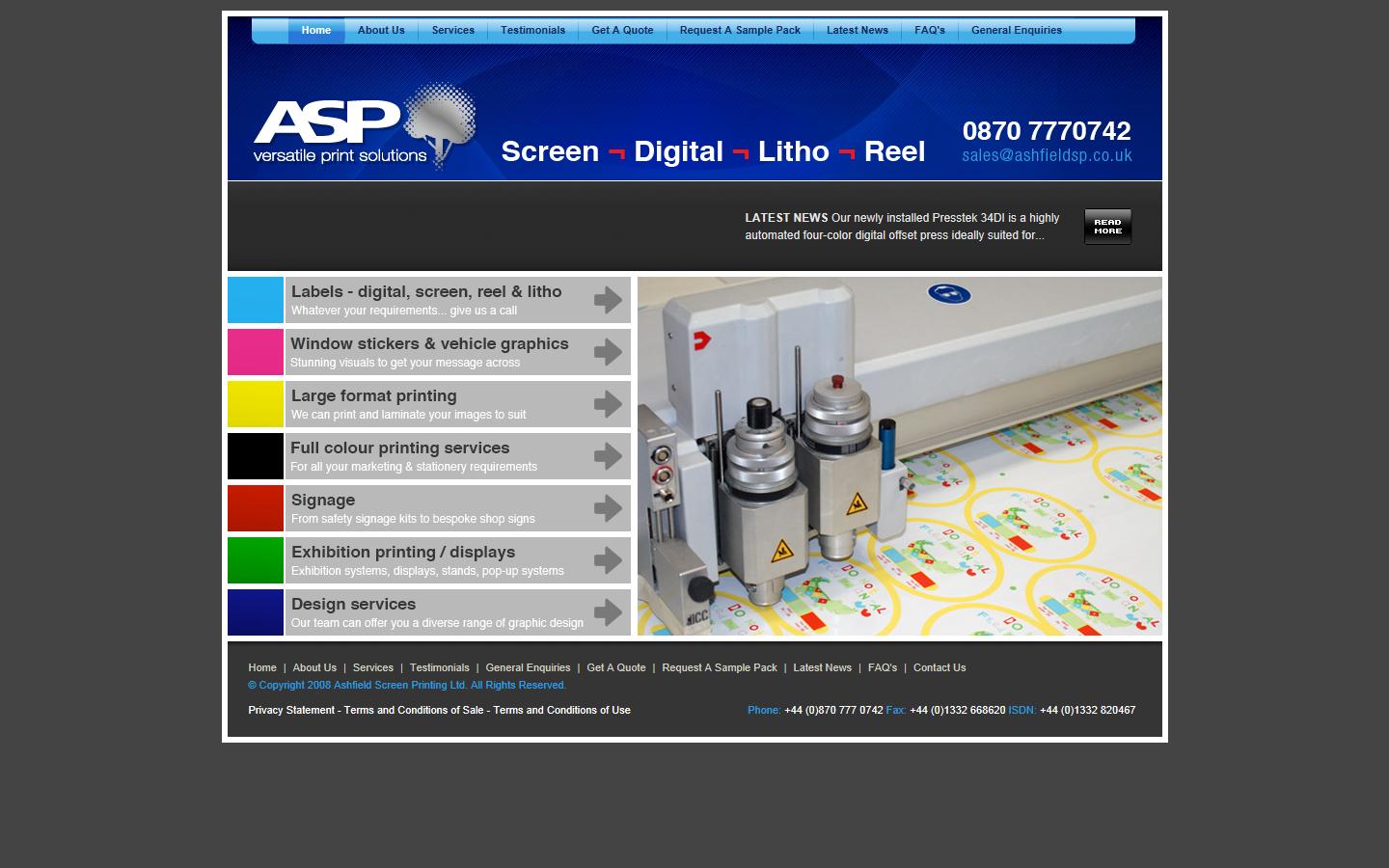
Task: Switch to the About Us tab
Action: (381, 30)
